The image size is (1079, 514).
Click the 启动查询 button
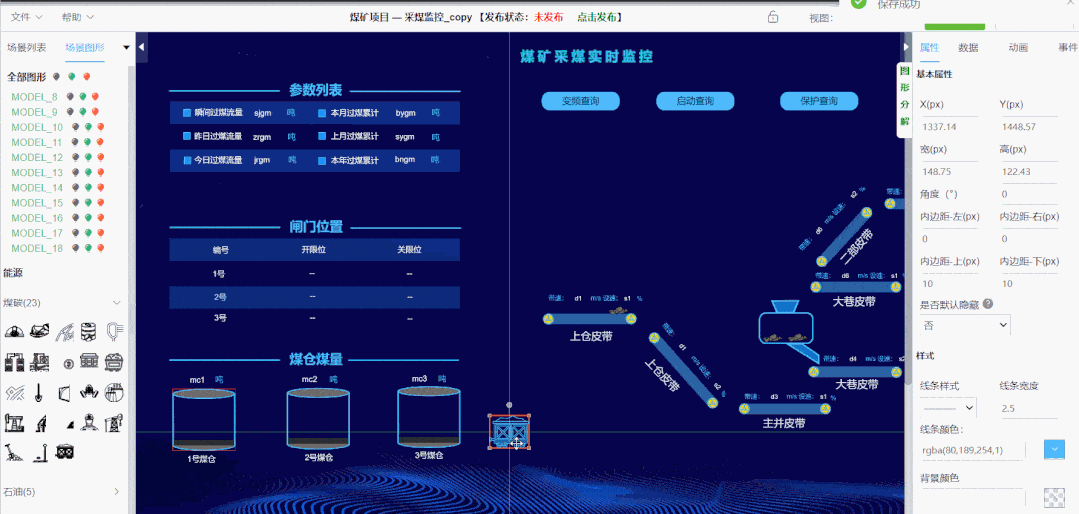click(695, 101)
